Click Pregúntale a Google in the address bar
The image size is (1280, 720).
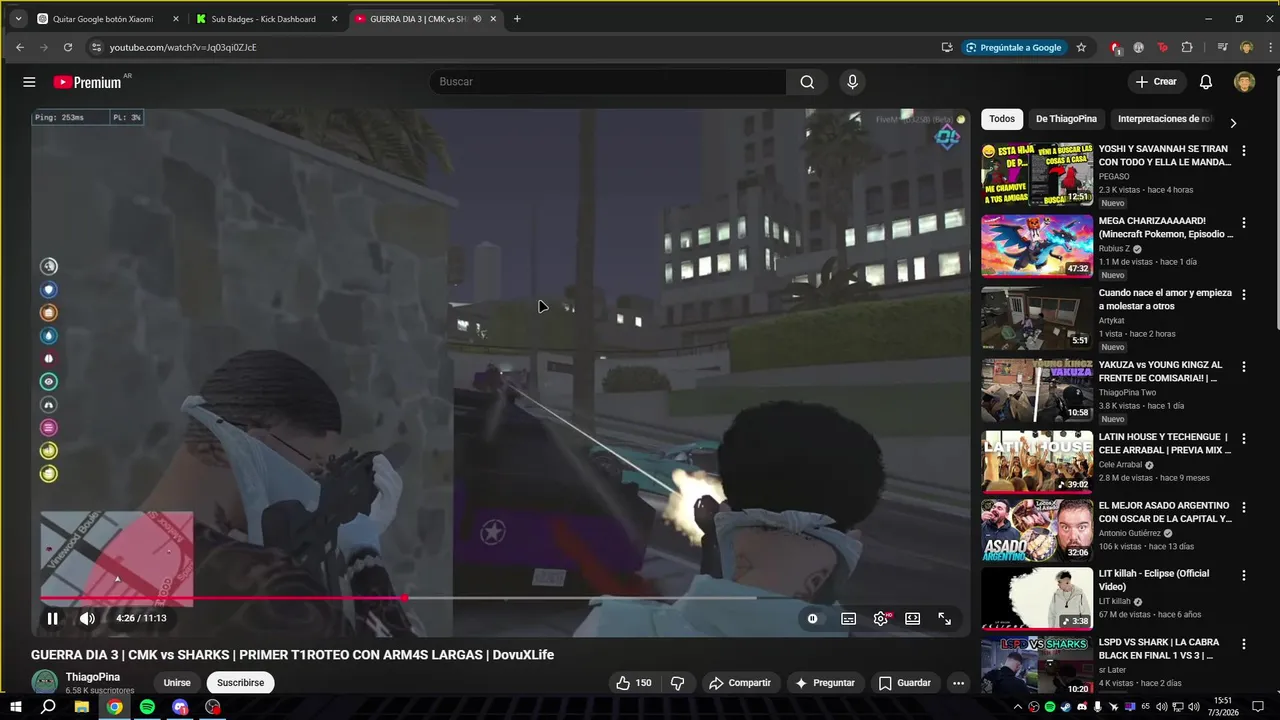1014,47
